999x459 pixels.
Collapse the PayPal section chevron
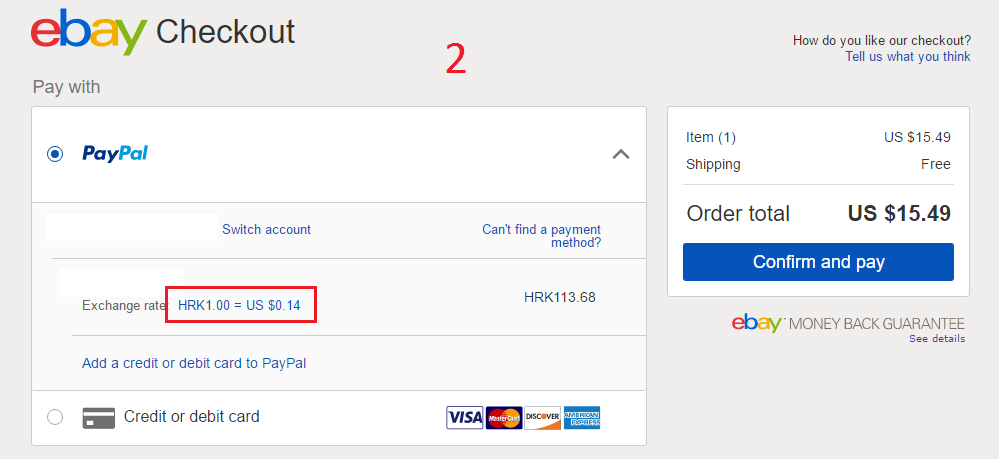coord(621,154)
